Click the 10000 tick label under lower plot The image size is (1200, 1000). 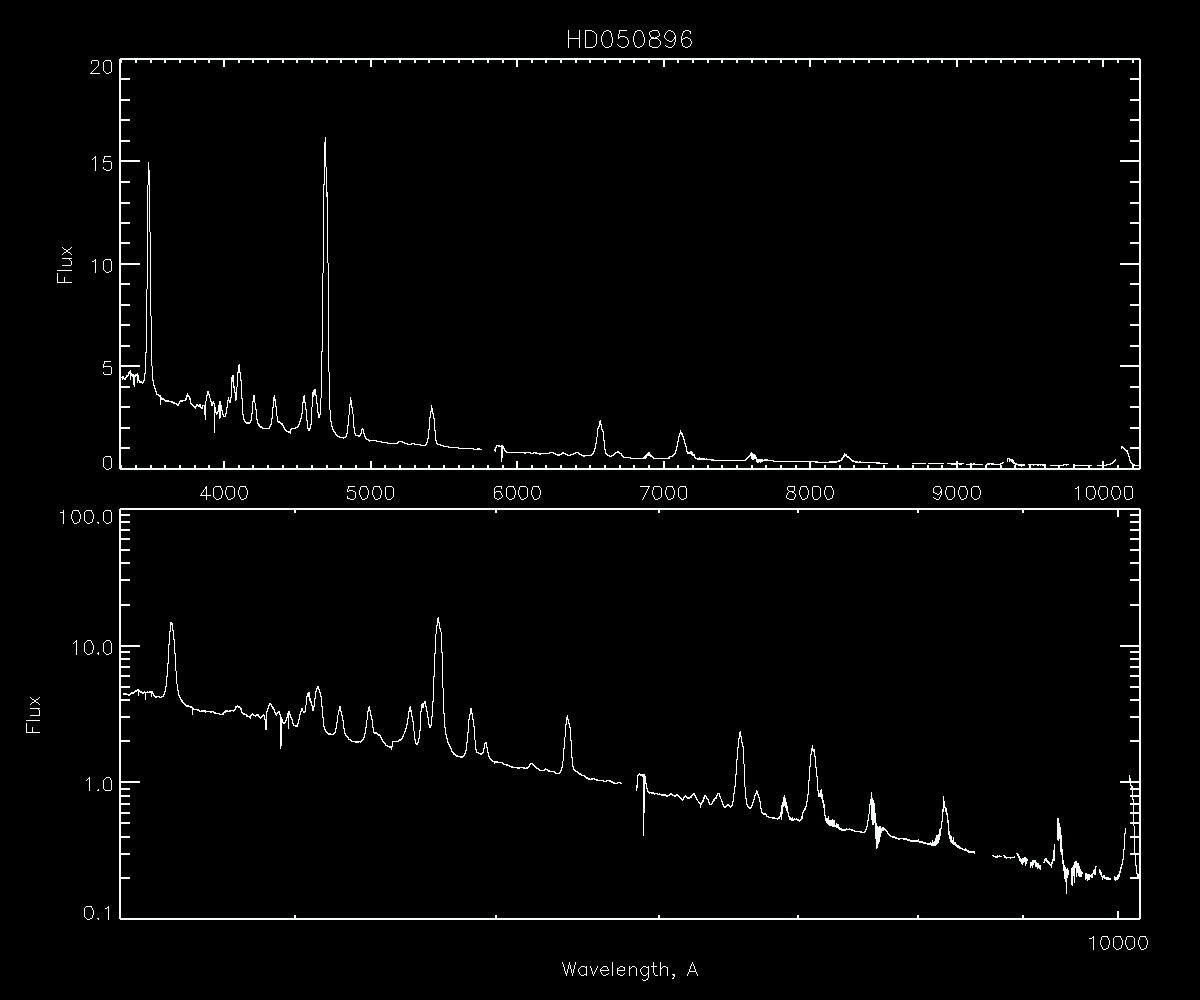click(1116, 942)
